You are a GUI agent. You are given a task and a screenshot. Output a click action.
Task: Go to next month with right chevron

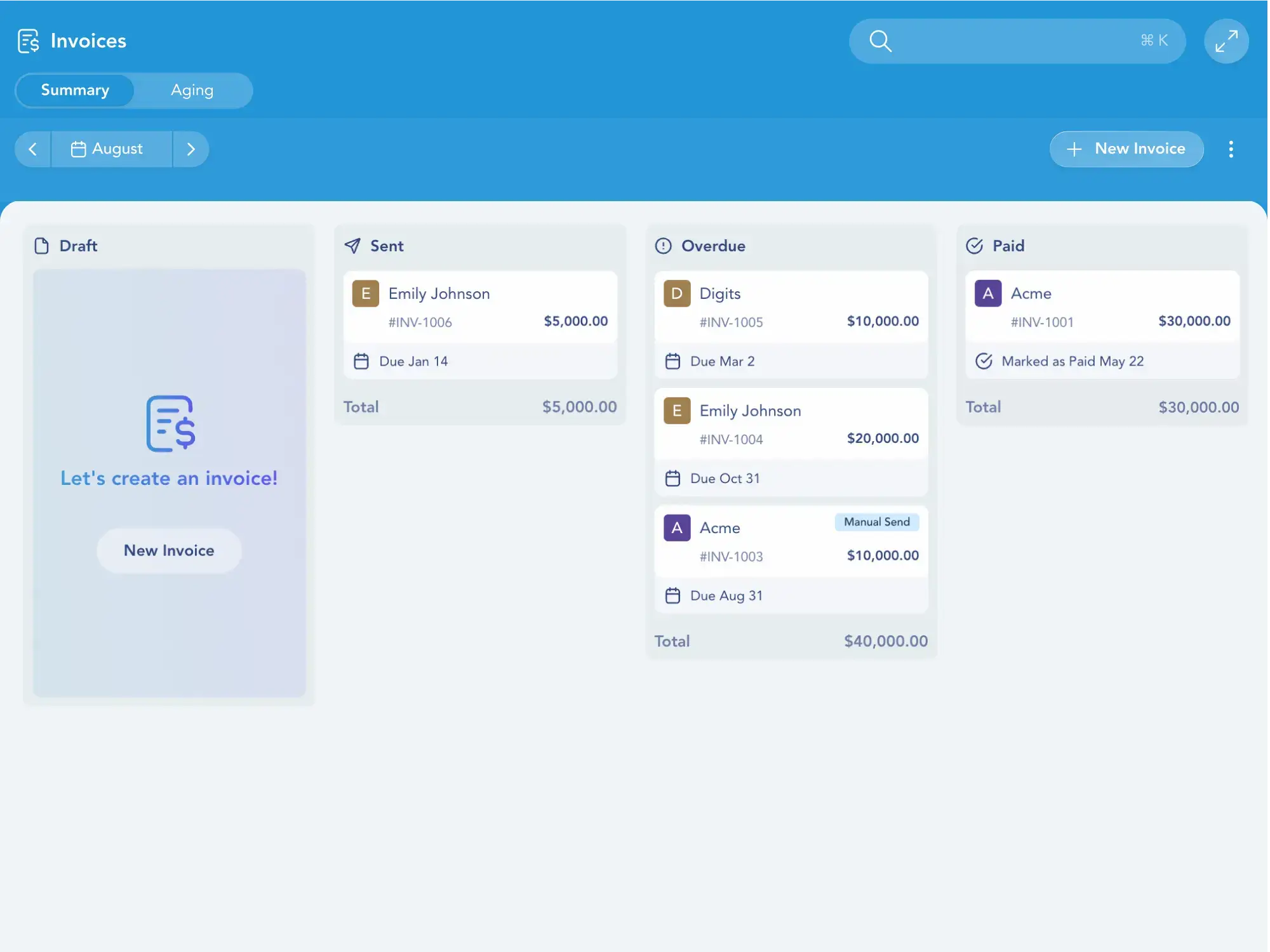[x=190, y=149]
